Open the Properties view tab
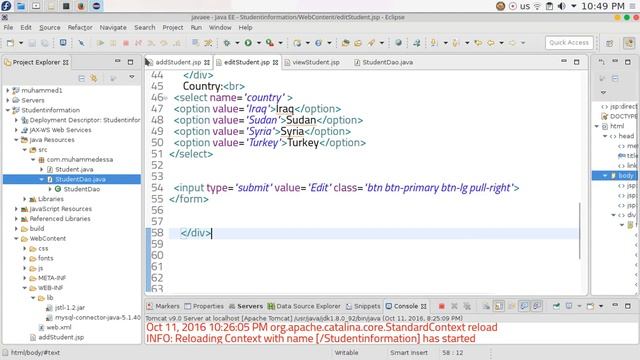Image resolution: width=640 pixels, height=360 pixels. coord(204,306)
